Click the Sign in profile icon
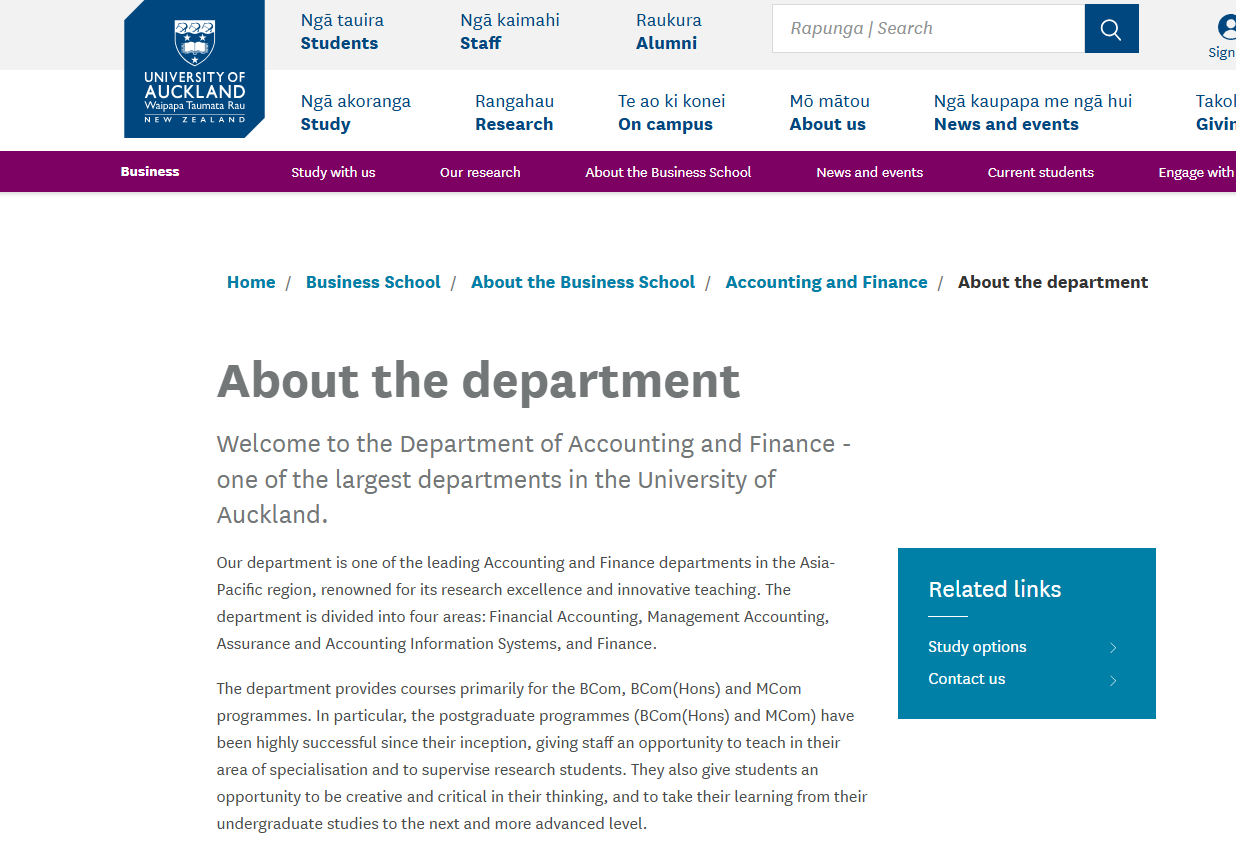Viewport: 1236px width, 841px height. click(1227, 27)
